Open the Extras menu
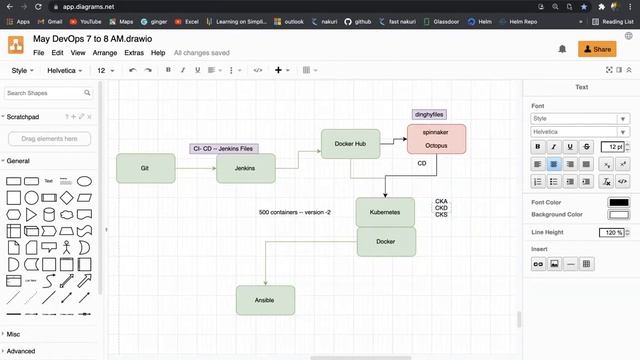 [134, 53]
